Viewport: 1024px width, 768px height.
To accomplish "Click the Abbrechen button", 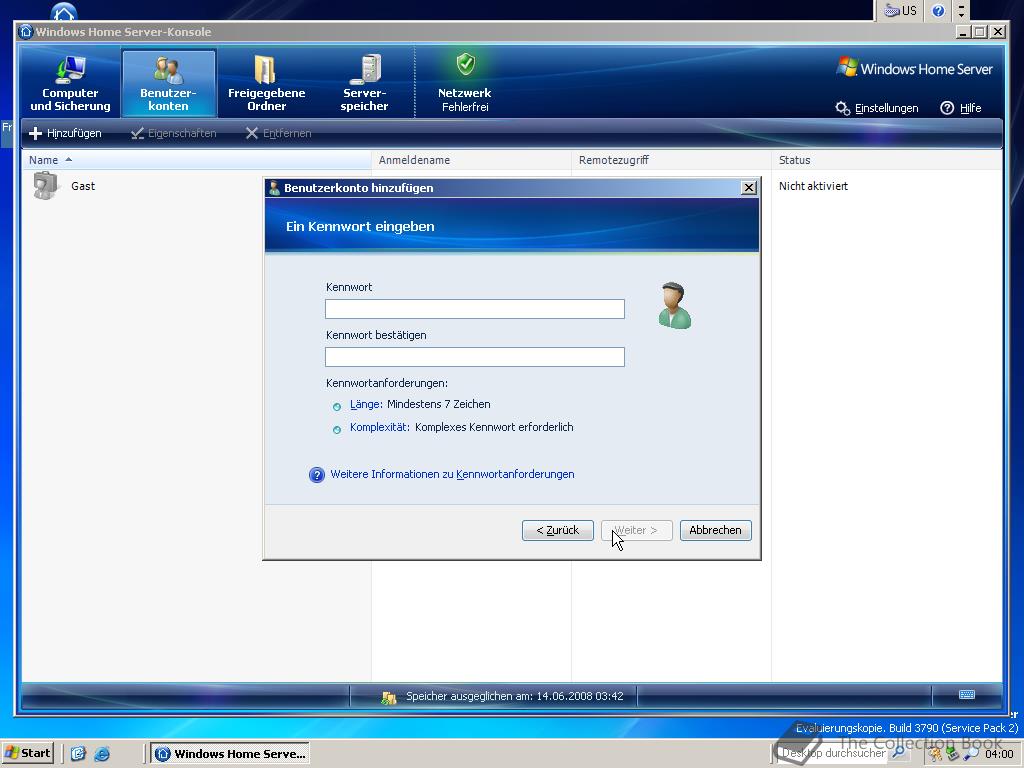I will click(716, 530).
